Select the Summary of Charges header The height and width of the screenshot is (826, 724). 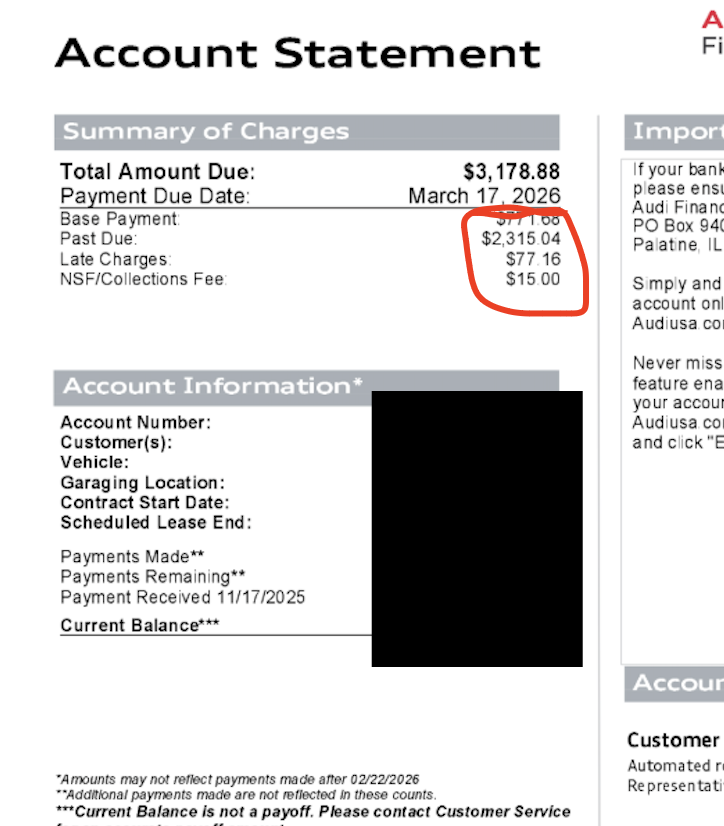[307, 132]
